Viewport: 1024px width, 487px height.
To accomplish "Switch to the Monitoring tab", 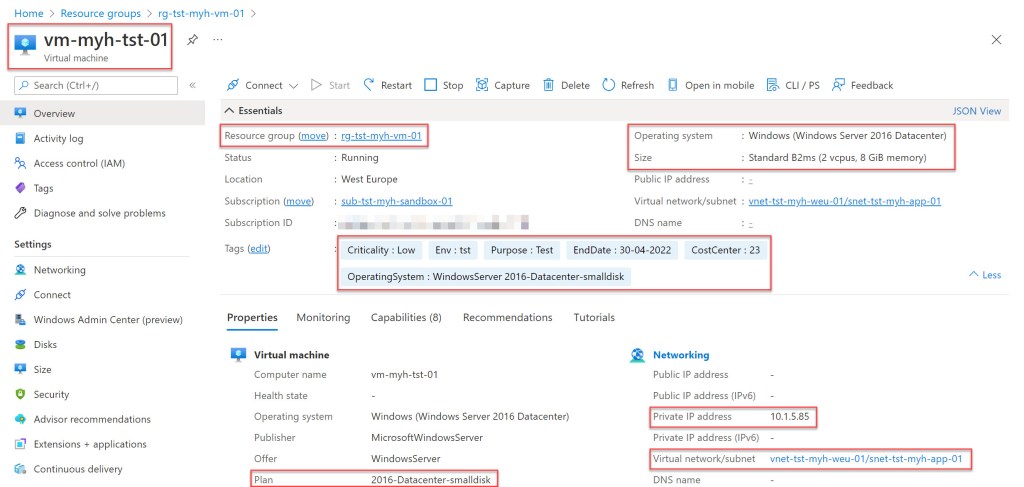I will click(x=323, y=317).
